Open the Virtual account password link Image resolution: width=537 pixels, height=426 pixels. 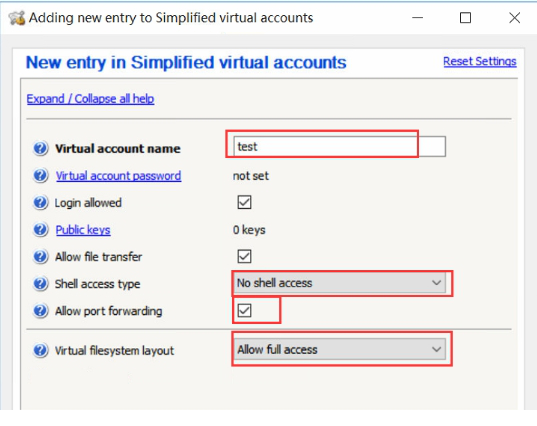[x=118, y=176]
